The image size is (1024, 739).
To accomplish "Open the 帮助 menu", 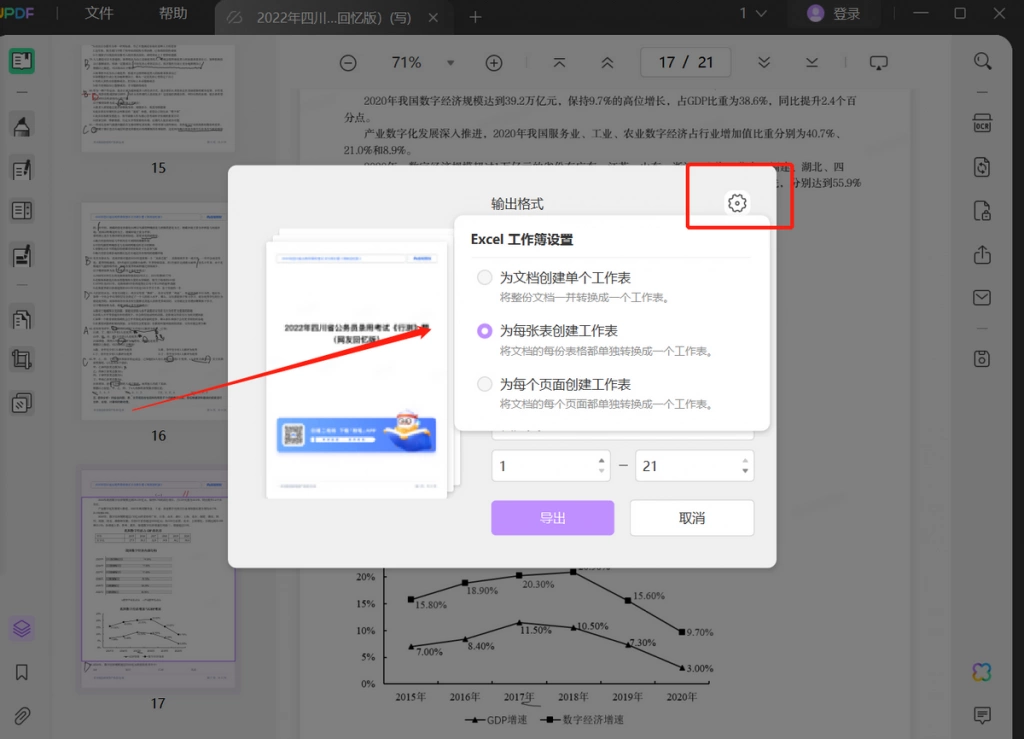I will point(173,13).
